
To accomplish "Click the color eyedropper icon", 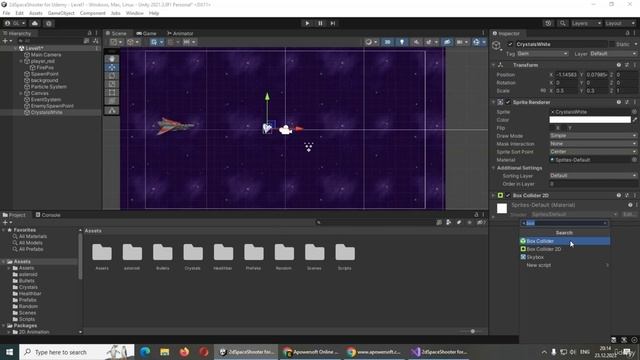I will pyautogui.click(x=634, y=120).
